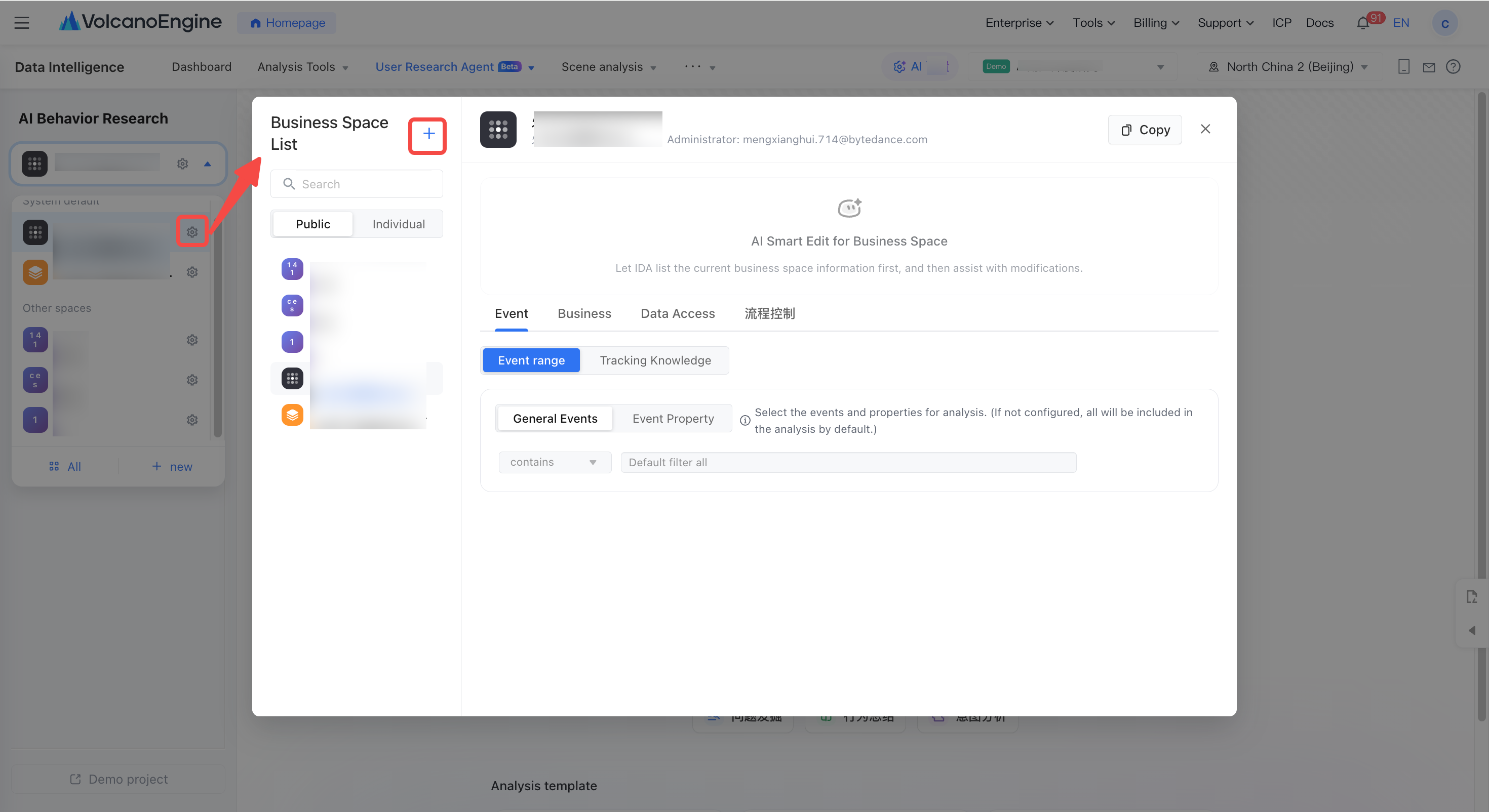Go to Homepage link
The height and width of the screenshot is (812, 1489).
point(287,23)
